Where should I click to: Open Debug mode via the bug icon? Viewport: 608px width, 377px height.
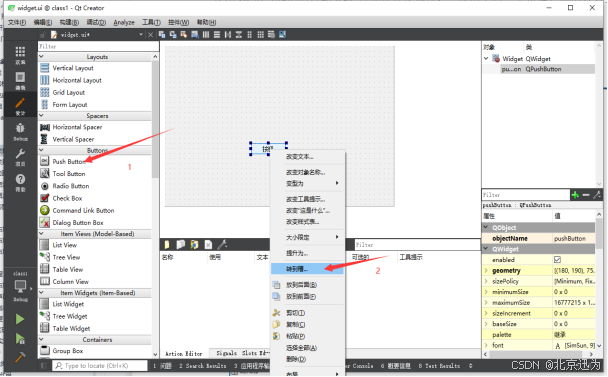pyautogui.click(x=20, y=131)
